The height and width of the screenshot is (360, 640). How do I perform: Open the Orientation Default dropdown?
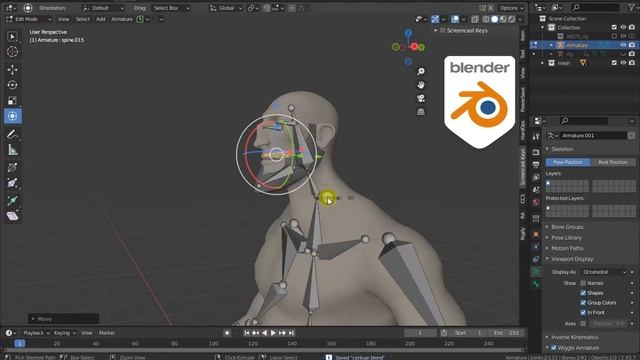coord(103,8)
